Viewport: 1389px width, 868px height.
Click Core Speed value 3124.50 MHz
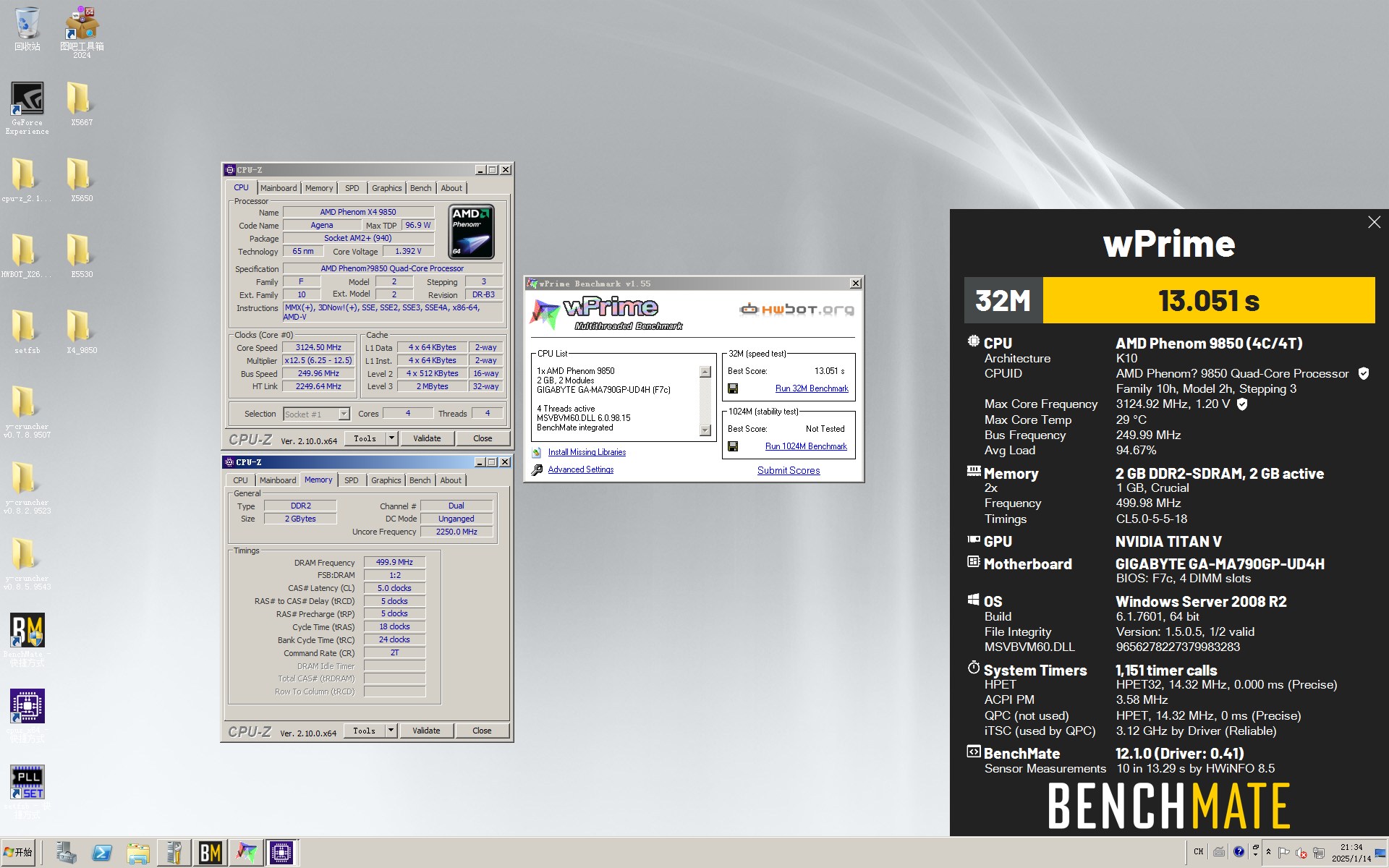[318, 348]
